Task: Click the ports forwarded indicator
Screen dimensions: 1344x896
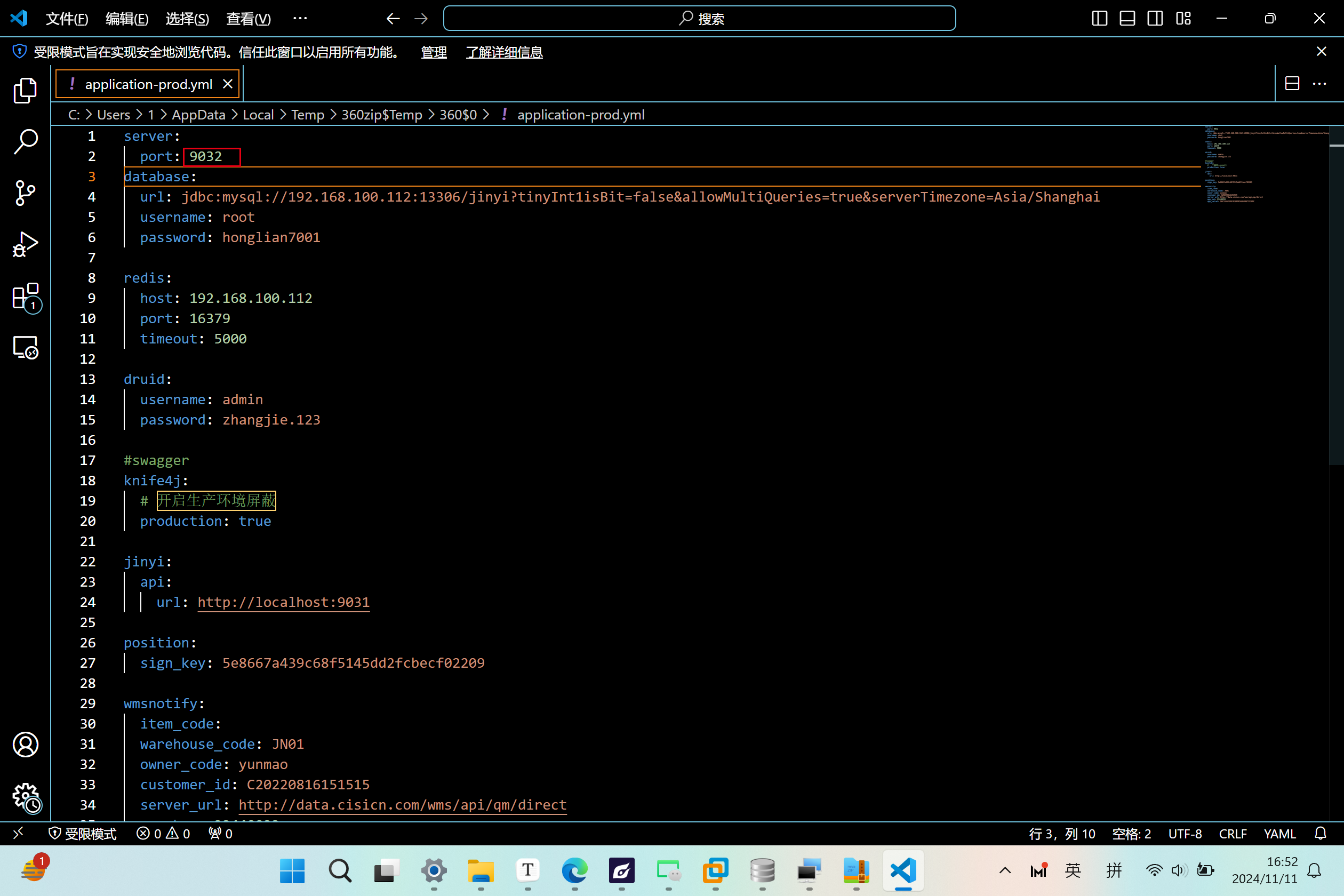Action: point(221,833)
